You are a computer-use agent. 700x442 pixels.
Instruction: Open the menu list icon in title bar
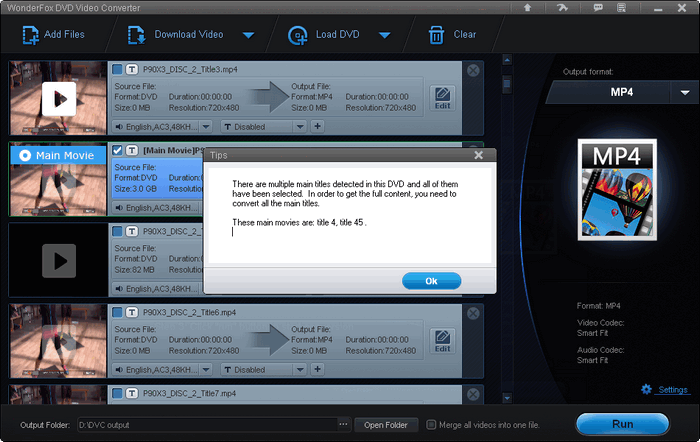[621, 8]
